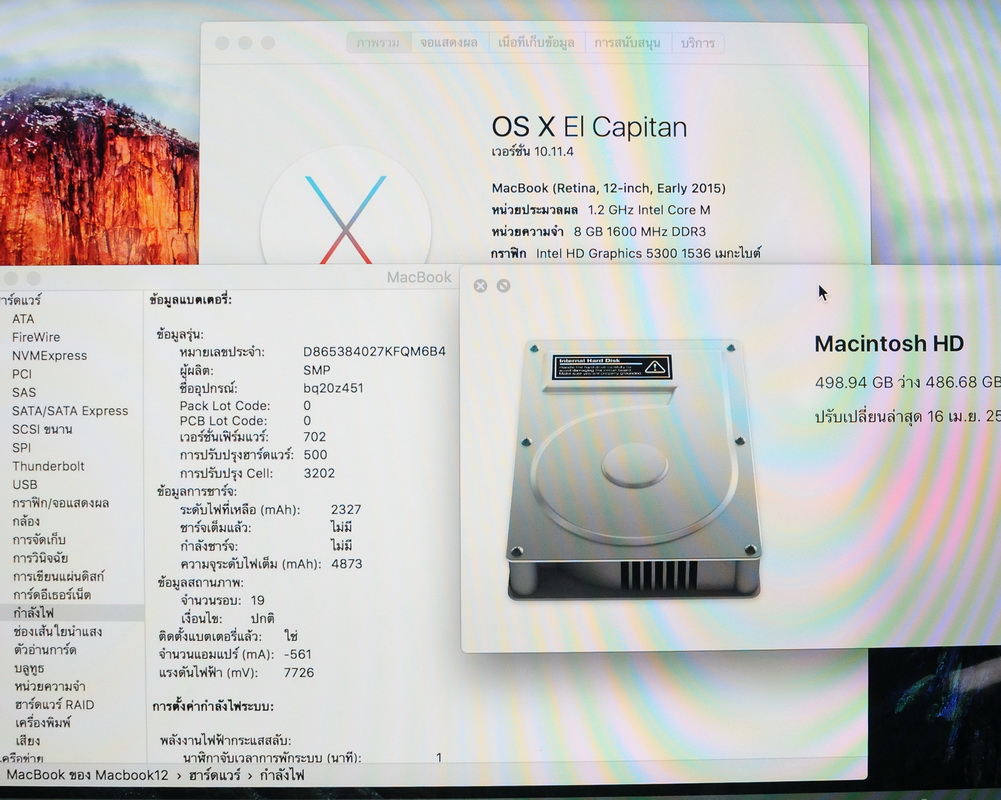The height and width of the screenshot is (800, 1001).
Task: Select การวินิจฉัย in the sidebar
Action: click(x=40, y=558)
